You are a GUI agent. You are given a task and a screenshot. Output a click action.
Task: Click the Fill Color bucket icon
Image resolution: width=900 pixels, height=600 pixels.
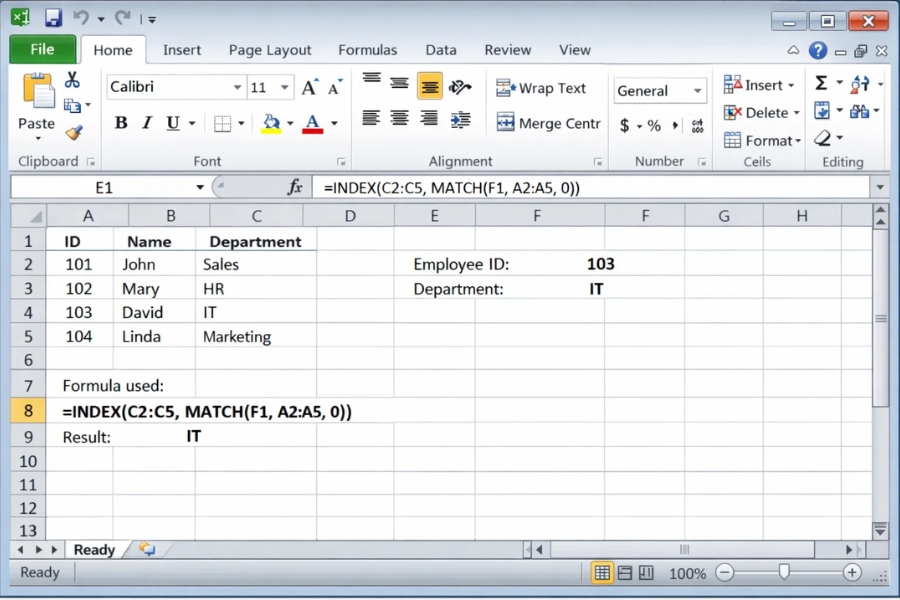[271, 122]
